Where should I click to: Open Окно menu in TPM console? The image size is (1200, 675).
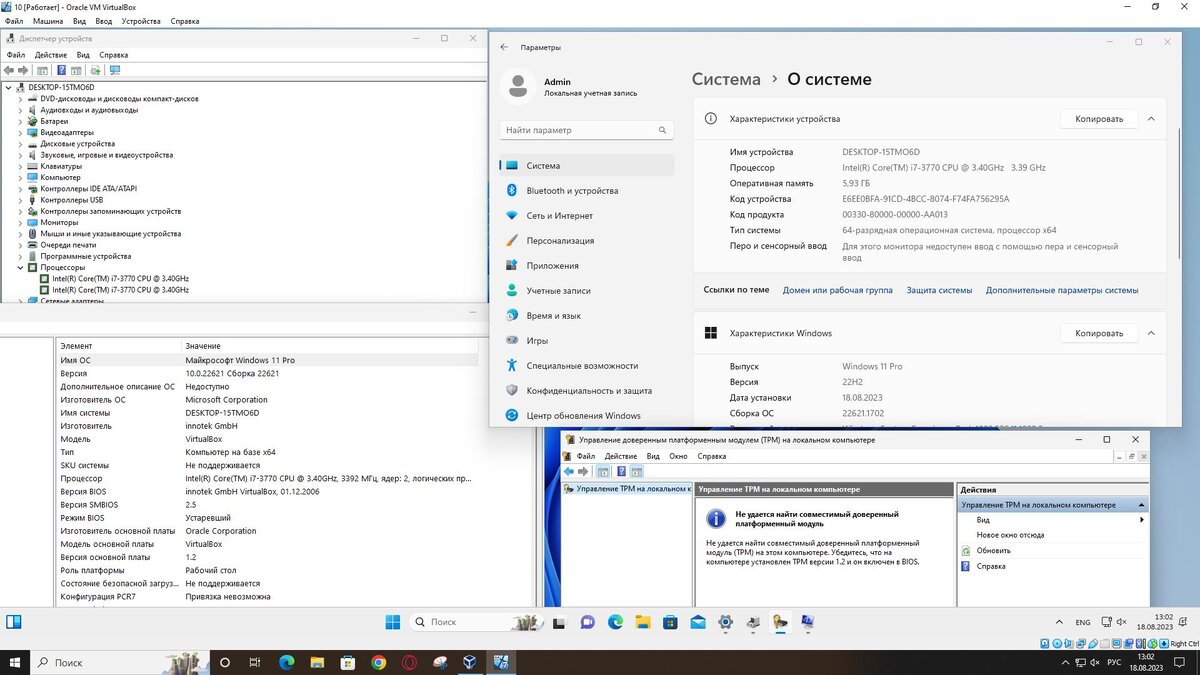pyautogui.click(x=678, y=456)
